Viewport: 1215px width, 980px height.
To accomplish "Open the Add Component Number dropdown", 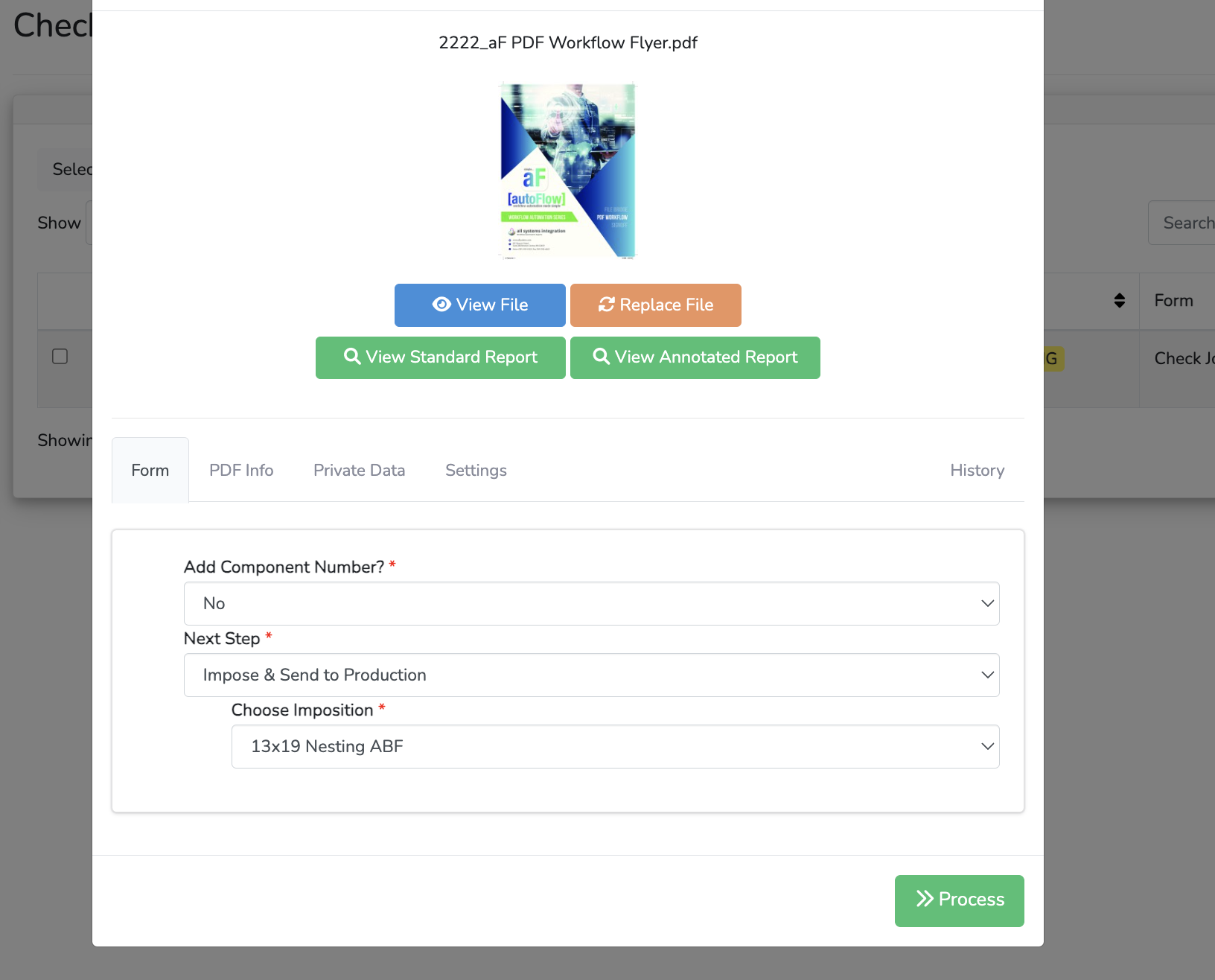I will point(591,603).
